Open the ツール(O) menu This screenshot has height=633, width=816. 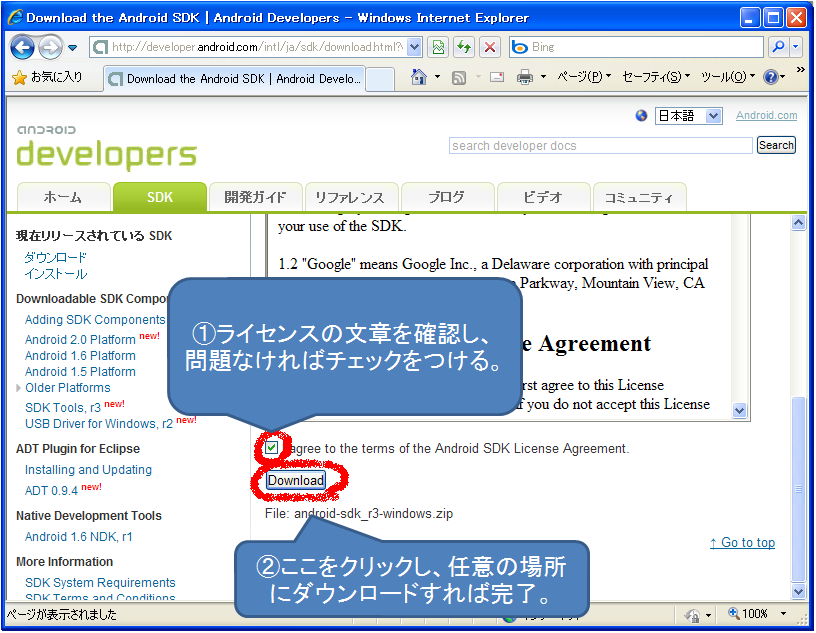pos(728,77)
